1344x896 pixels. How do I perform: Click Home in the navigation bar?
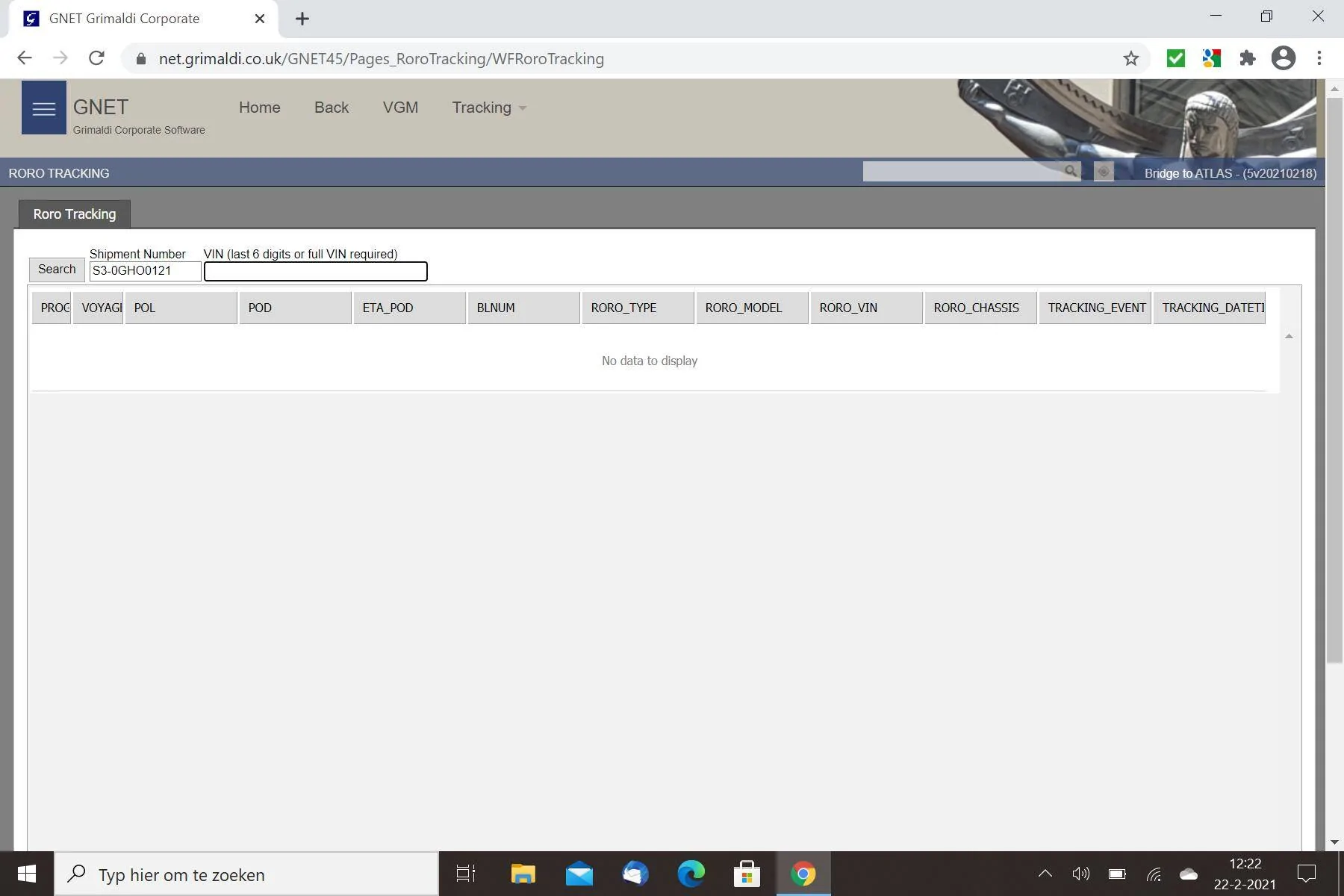pos(260,108)
